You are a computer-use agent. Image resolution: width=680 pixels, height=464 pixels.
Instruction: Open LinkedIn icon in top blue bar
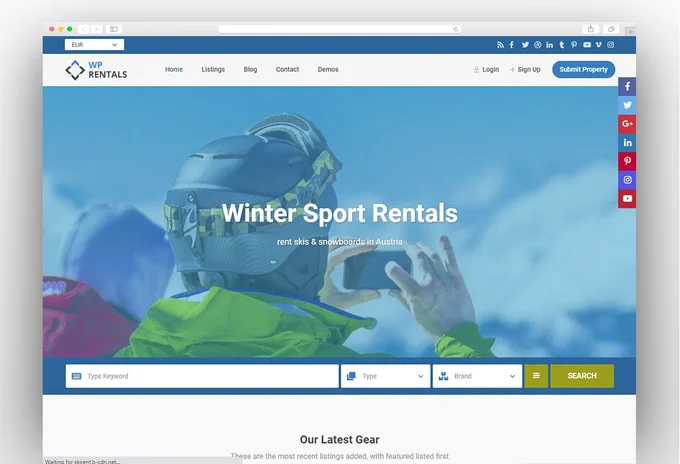pos(549,45)
